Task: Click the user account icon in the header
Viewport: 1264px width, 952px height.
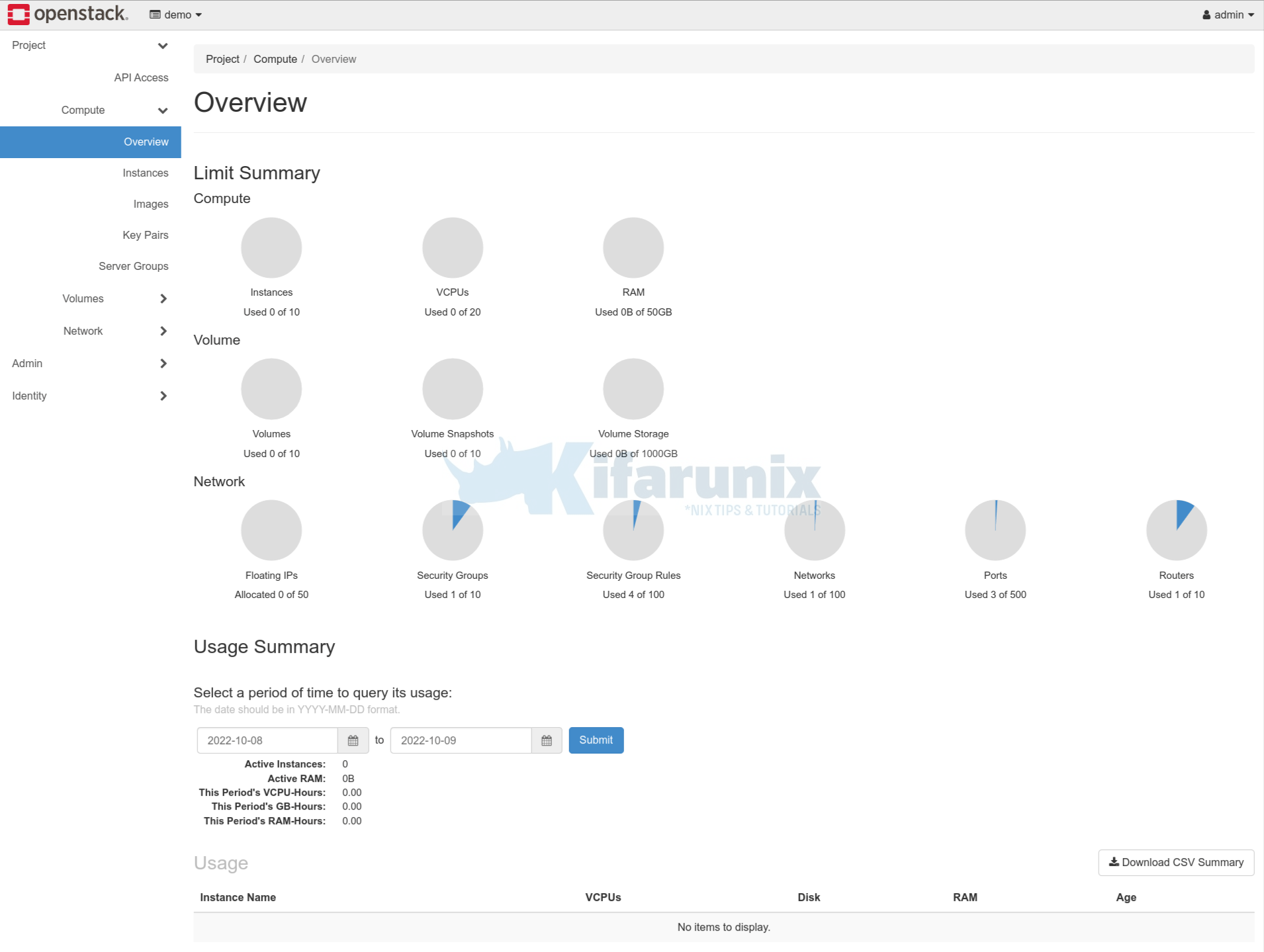Action: [x=1206, y=14]
